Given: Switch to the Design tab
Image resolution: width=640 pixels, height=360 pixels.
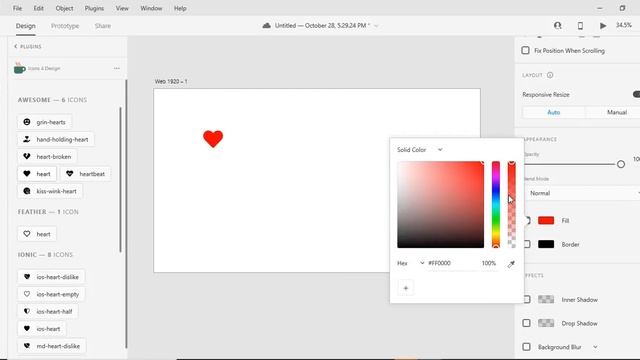Looking at the screenshot, I should (25, 26).
